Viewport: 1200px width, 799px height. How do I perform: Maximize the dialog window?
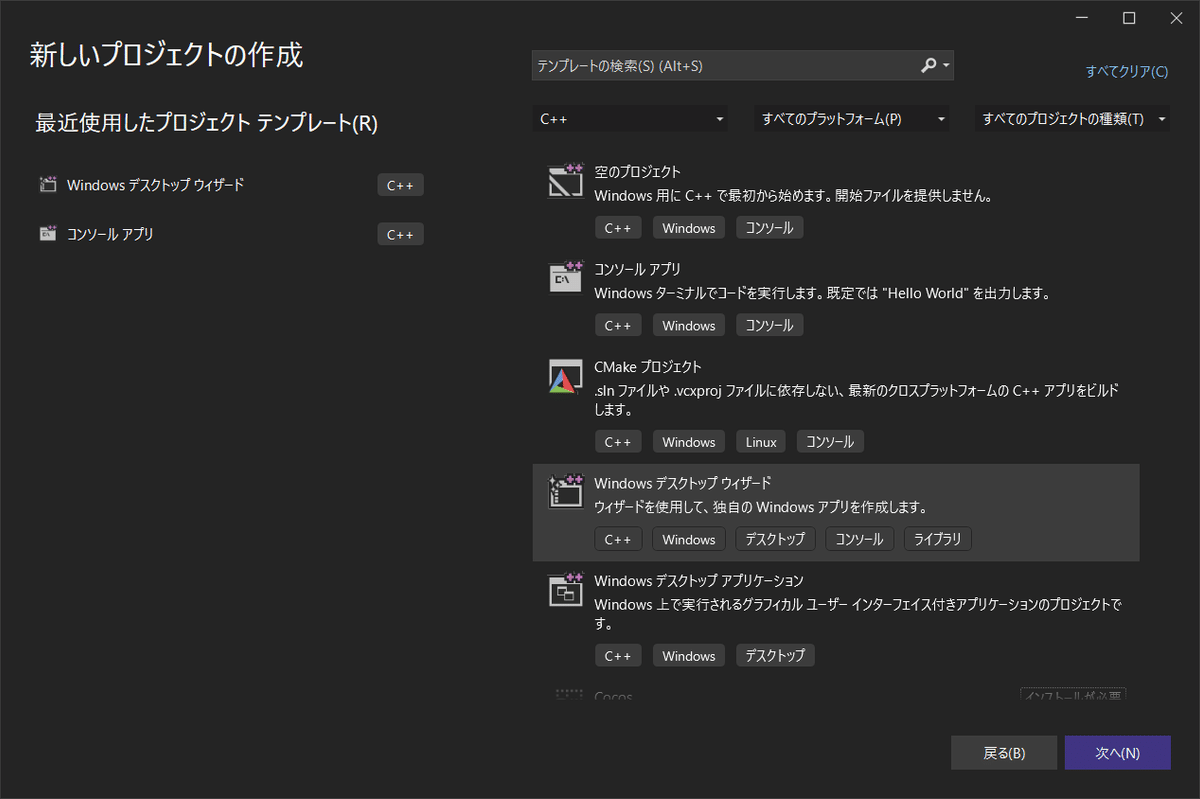point(1129,17)
